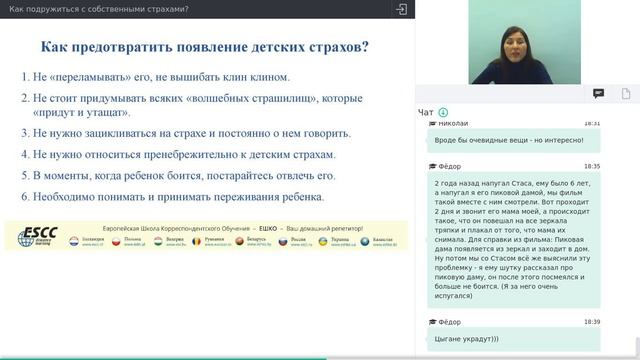Click the graduation cap icon next to Фёдор 18:39

432,322
